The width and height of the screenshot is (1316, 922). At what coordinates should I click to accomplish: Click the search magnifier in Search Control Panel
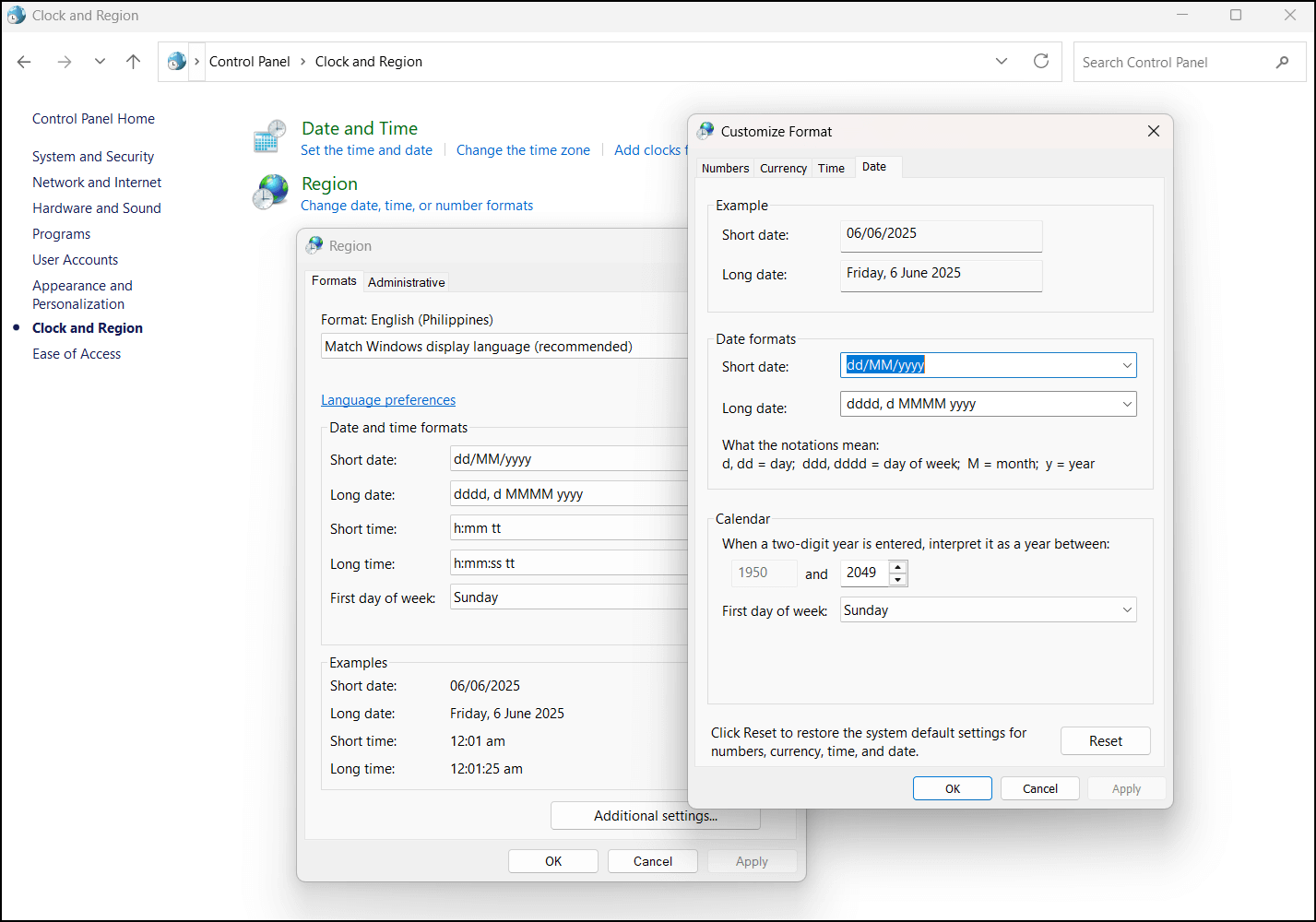click(x=1283, y=62)
